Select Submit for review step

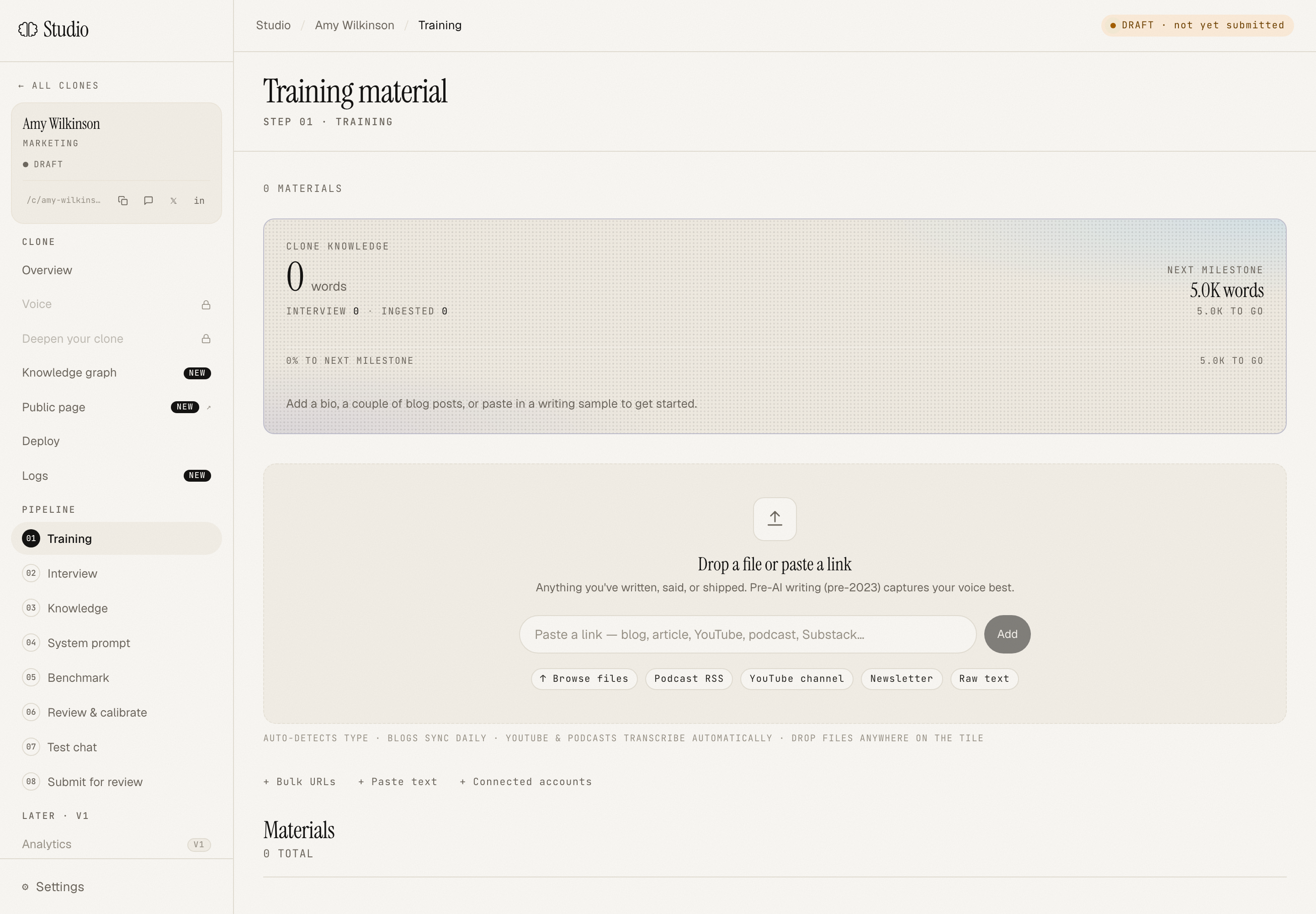coord(116,782)
